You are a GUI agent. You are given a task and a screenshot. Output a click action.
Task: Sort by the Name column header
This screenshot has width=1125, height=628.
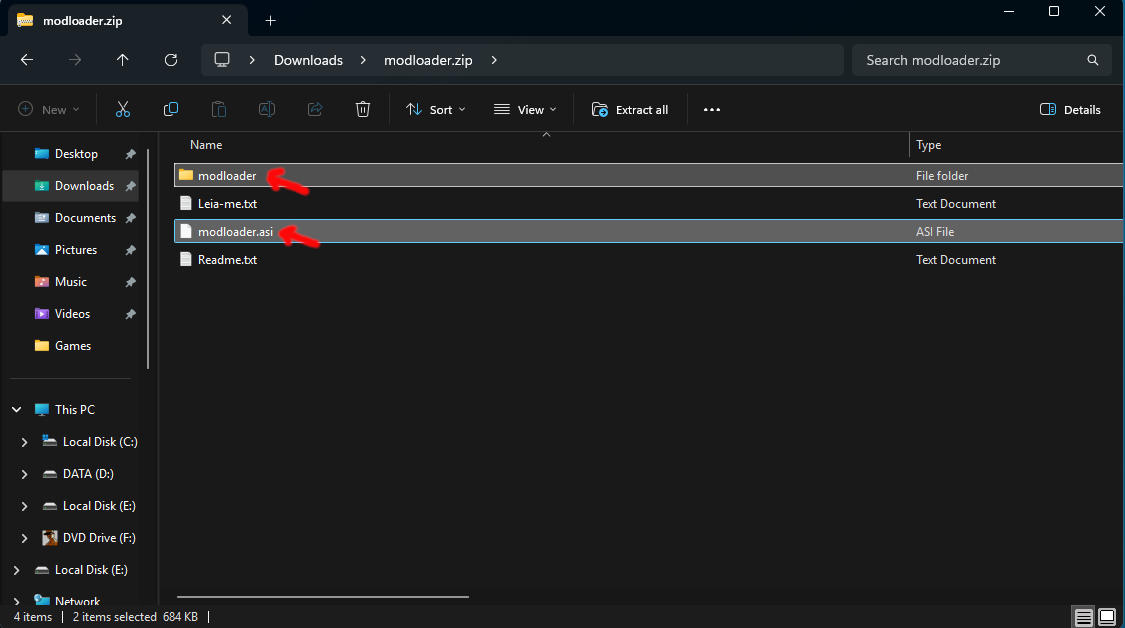coord(206,144)
